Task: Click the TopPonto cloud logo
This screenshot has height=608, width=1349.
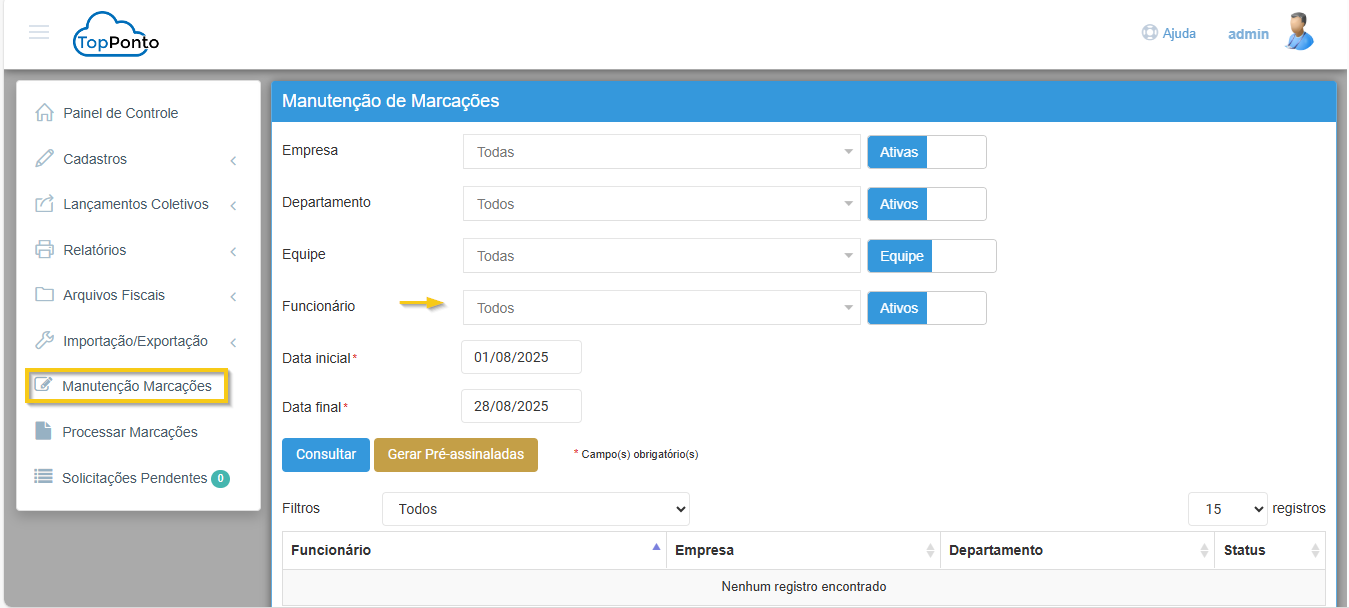Action: coord(116,35)
